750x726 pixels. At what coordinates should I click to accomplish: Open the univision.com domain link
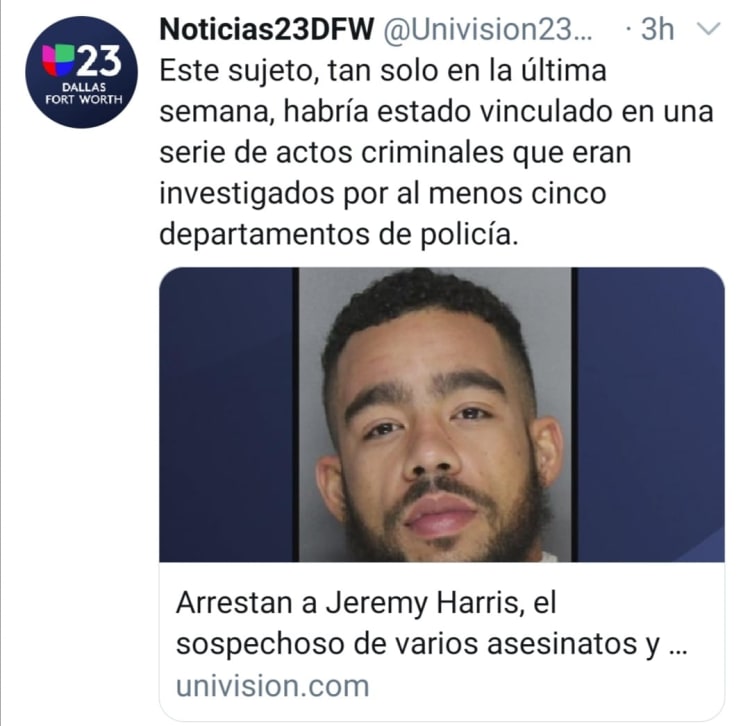tap(273, 686)
